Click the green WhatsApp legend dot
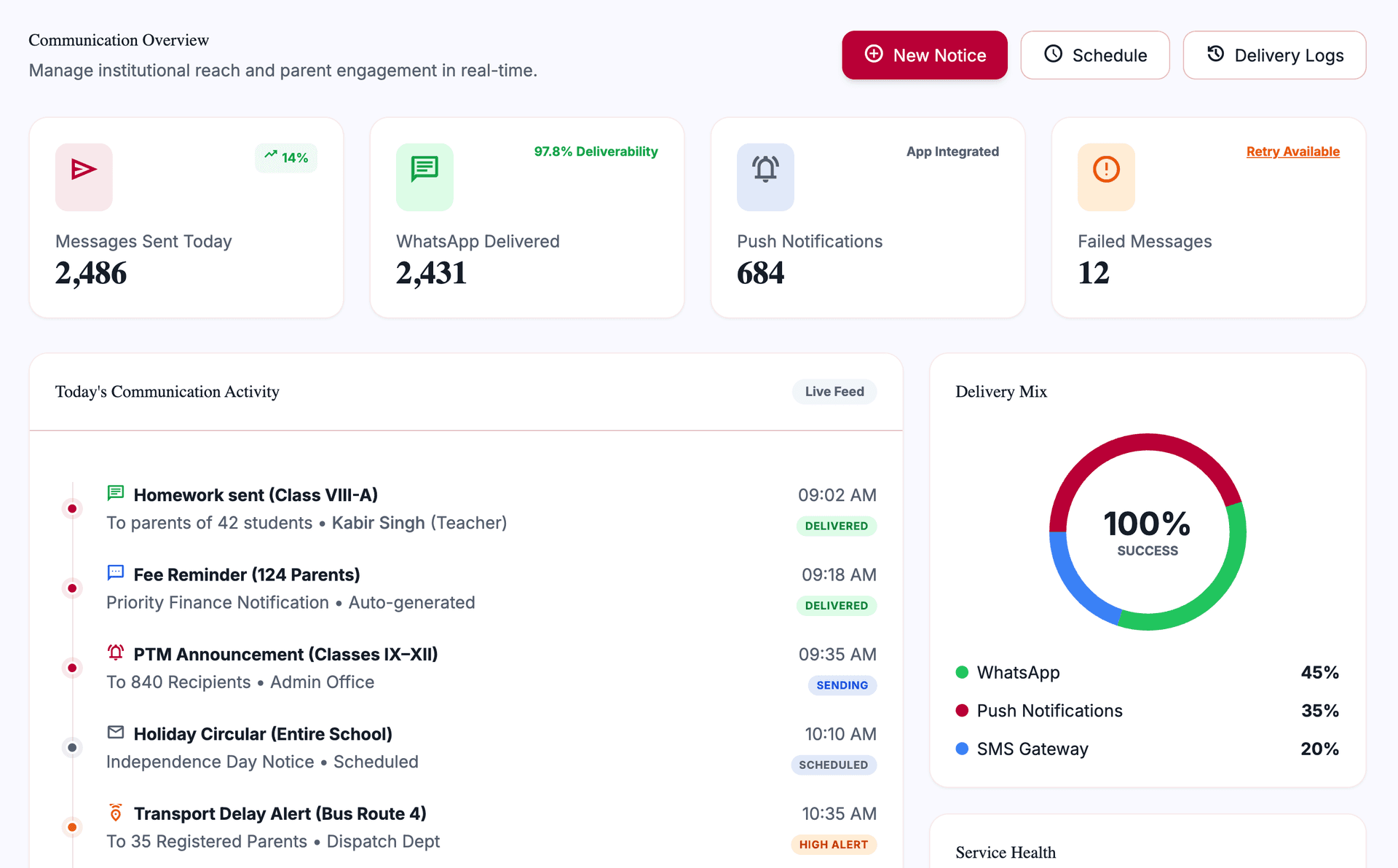 tap(962, 672)
